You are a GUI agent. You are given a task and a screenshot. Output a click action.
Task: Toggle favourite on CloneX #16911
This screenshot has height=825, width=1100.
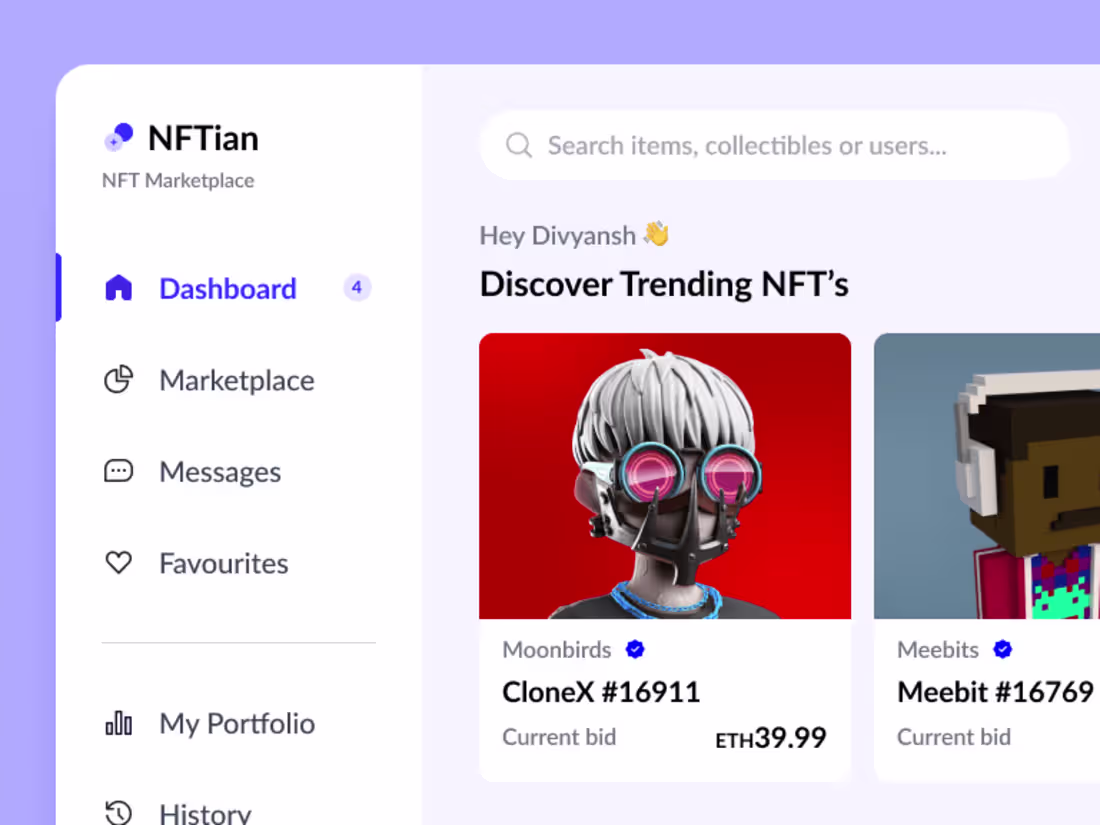coord(820,365)
